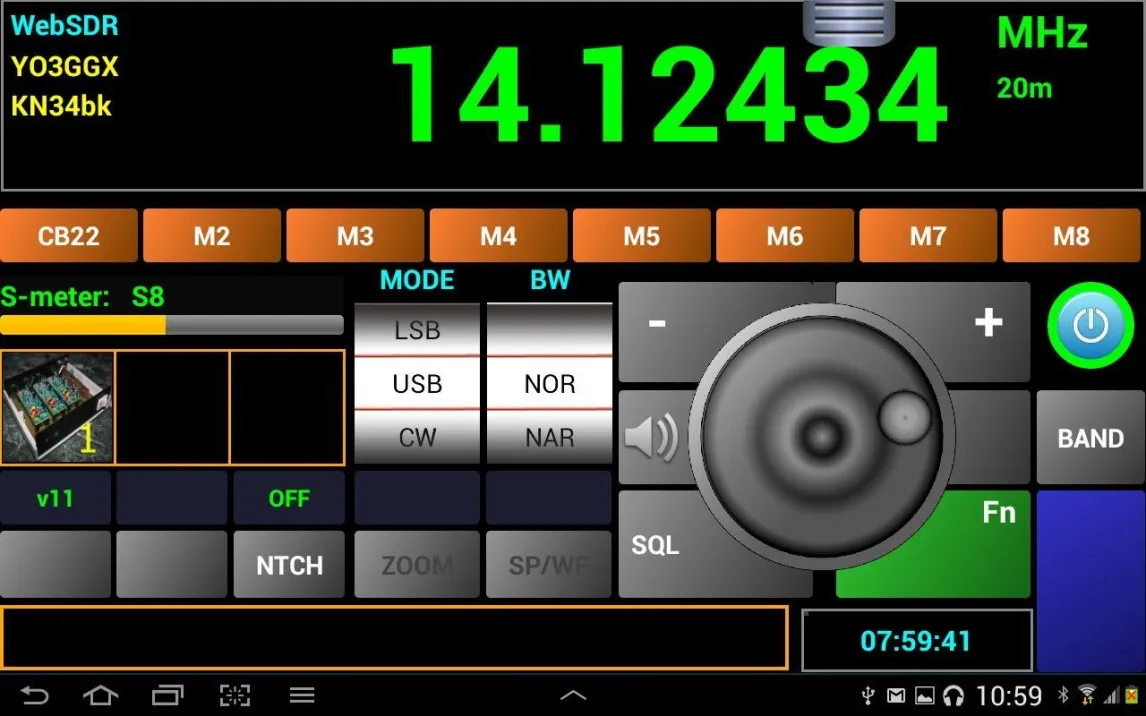Open the recent apps icon

click(x=167, y=695)
